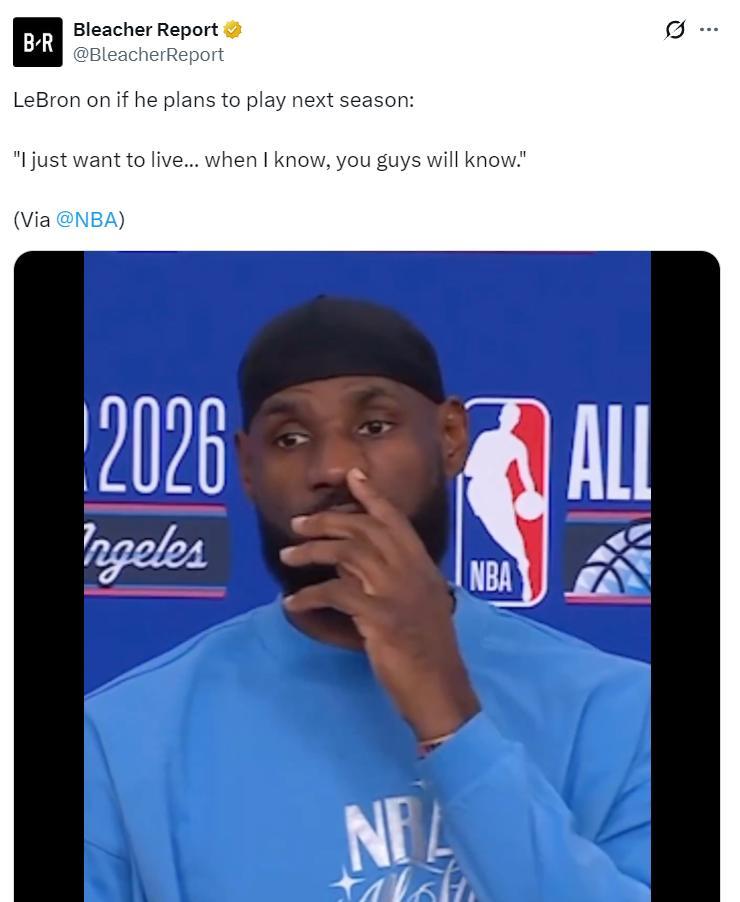Click the NBA logo in the video
This screenshot has width=740, height=902.
tap(504, 502)
